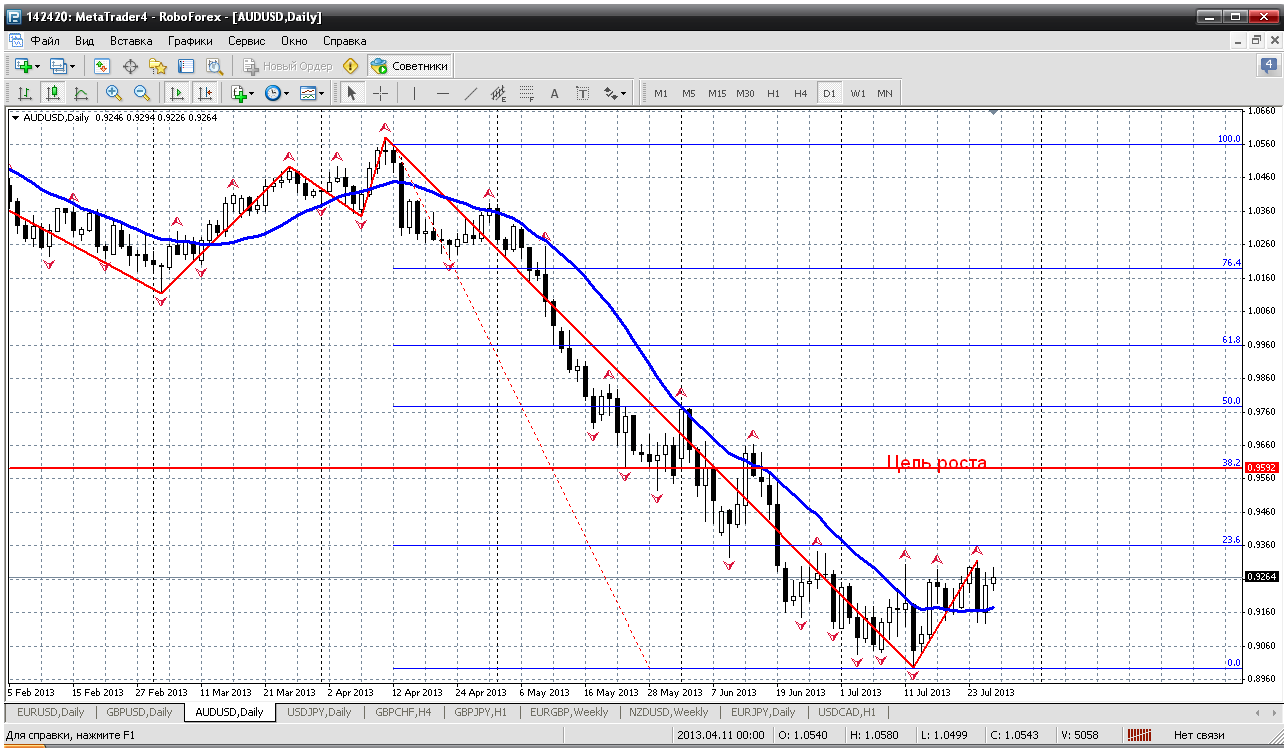Open the Вид menu
1288x748 pixels.
point(84,41)
